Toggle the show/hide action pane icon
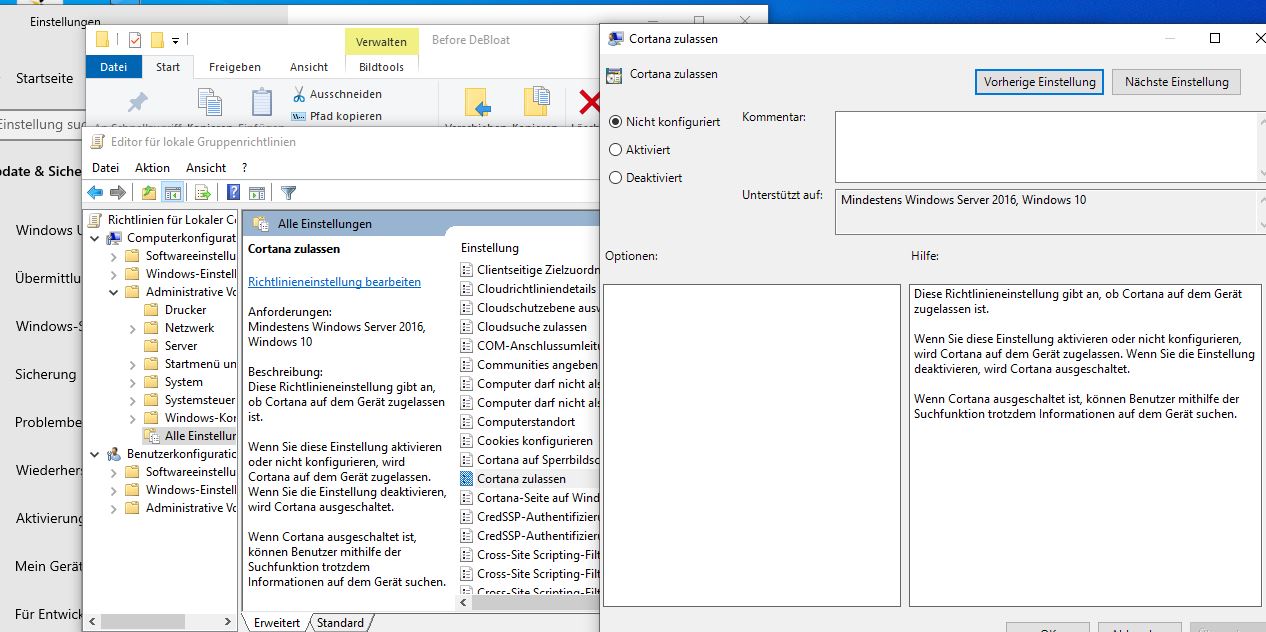This screenshot has width=1266, height=632. click(x=256, y=192)
